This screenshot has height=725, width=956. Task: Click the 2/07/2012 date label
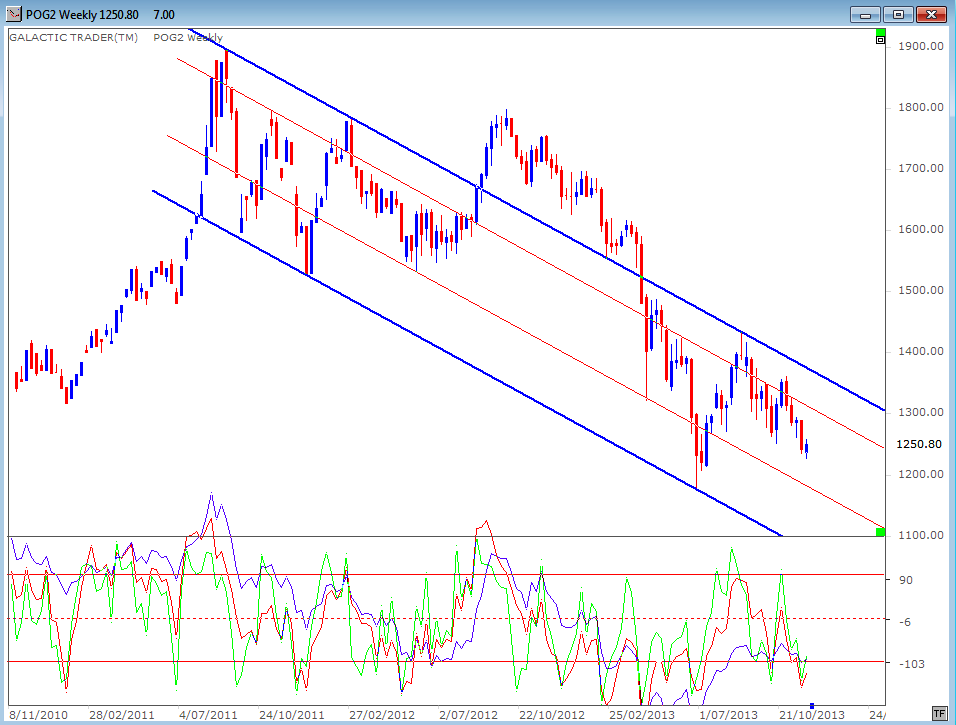[468, 715]
